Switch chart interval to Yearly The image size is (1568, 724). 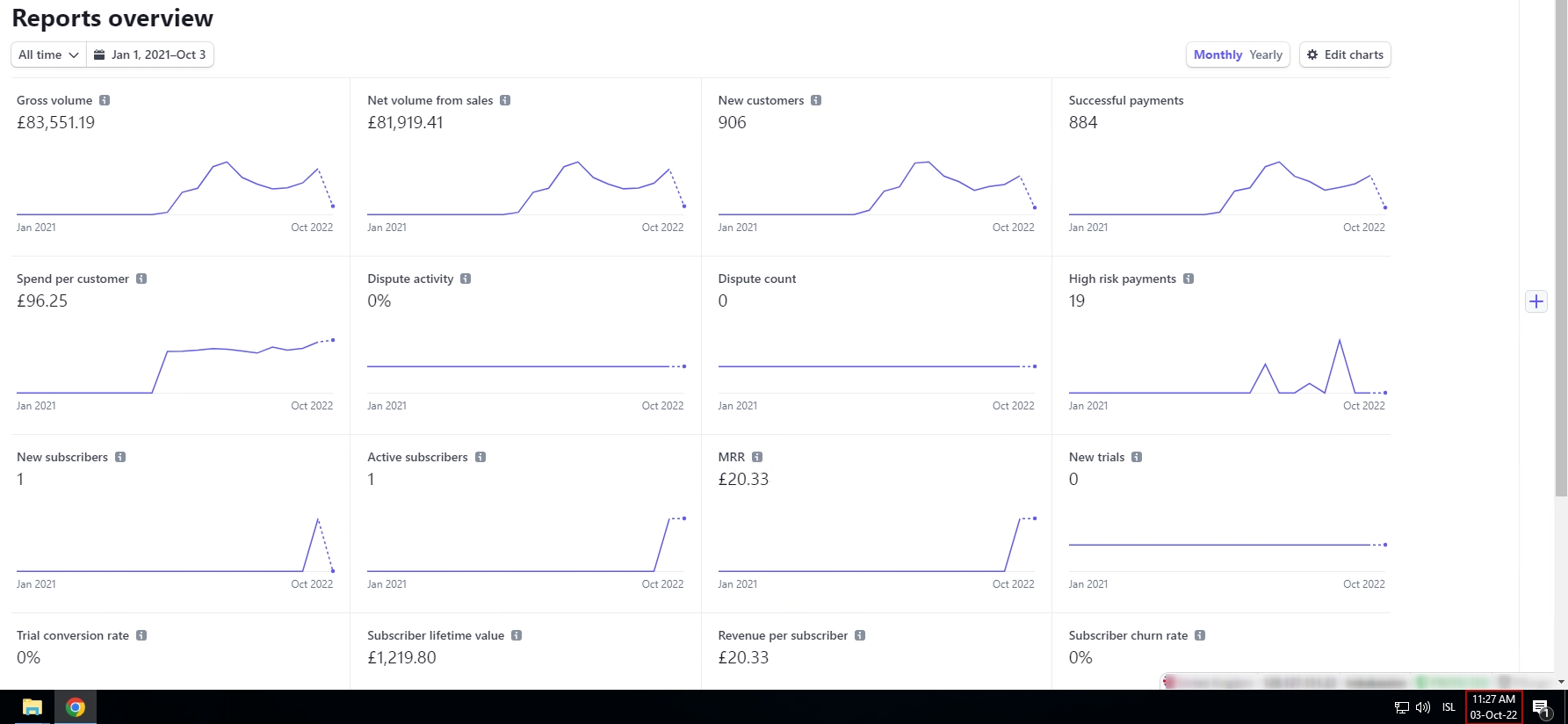tap(1266, 54)
